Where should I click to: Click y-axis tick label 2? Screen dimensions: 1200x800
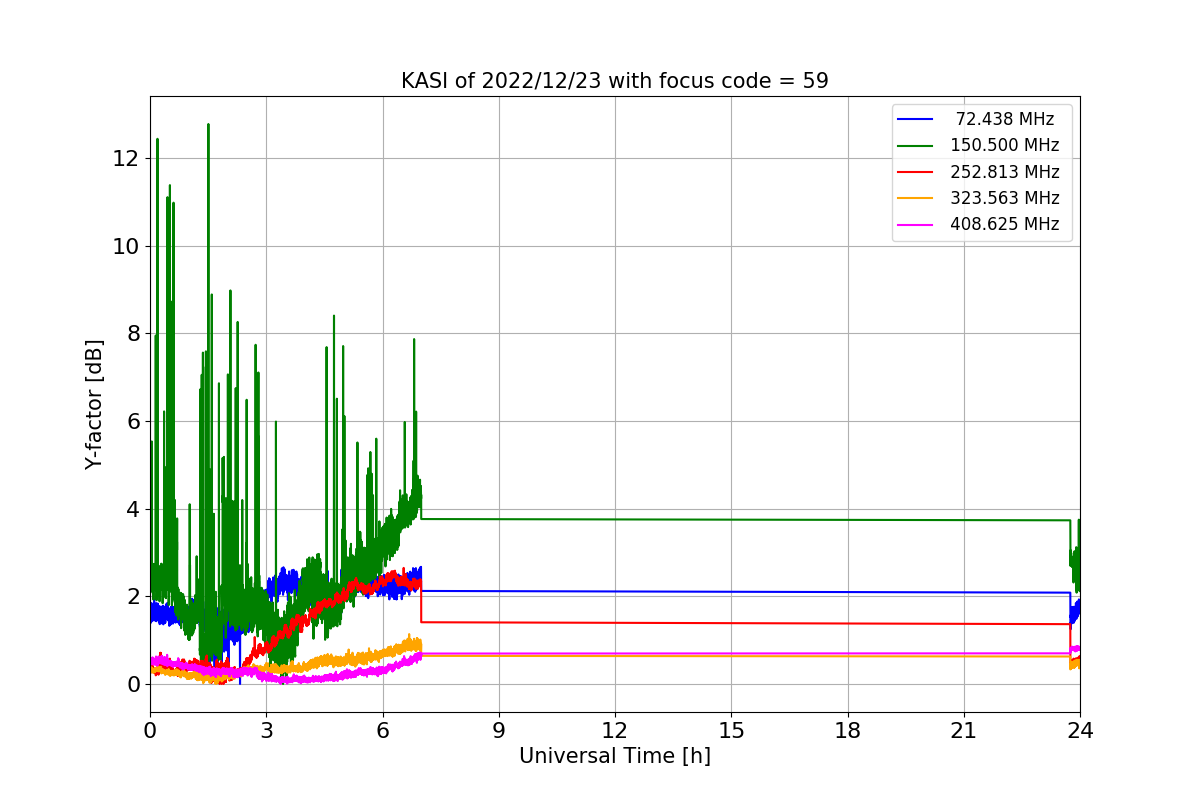[132, 597]
